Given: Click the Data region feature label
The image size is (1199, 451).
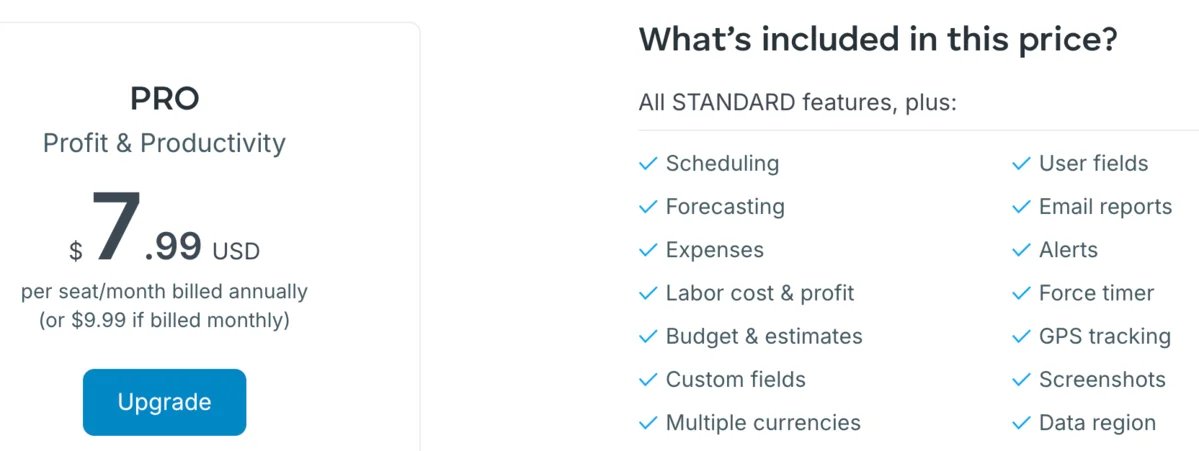Looking at the screenshot, I should [x=1097, y=423].
